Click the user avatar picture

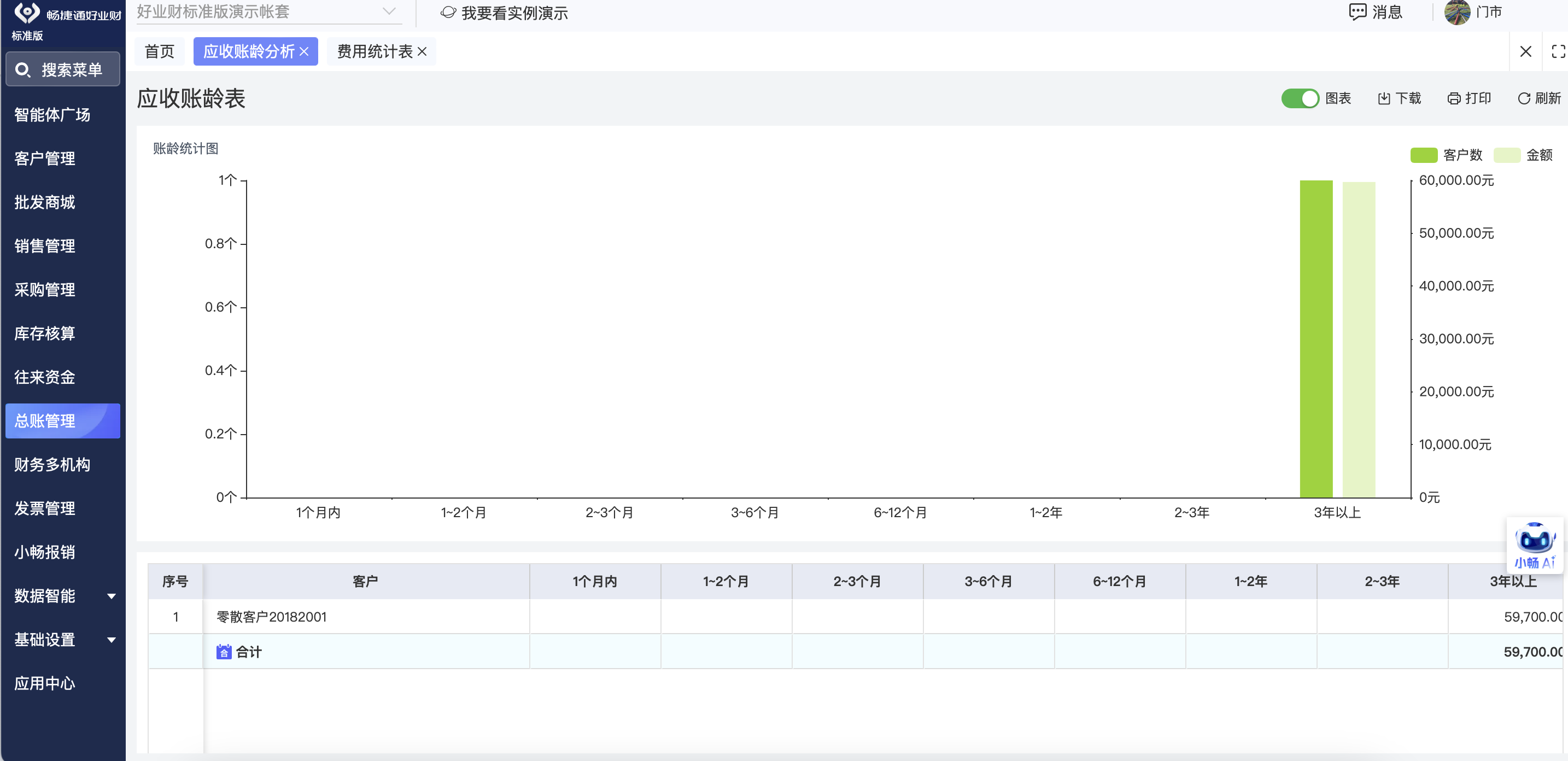(x=1456, y=12)
